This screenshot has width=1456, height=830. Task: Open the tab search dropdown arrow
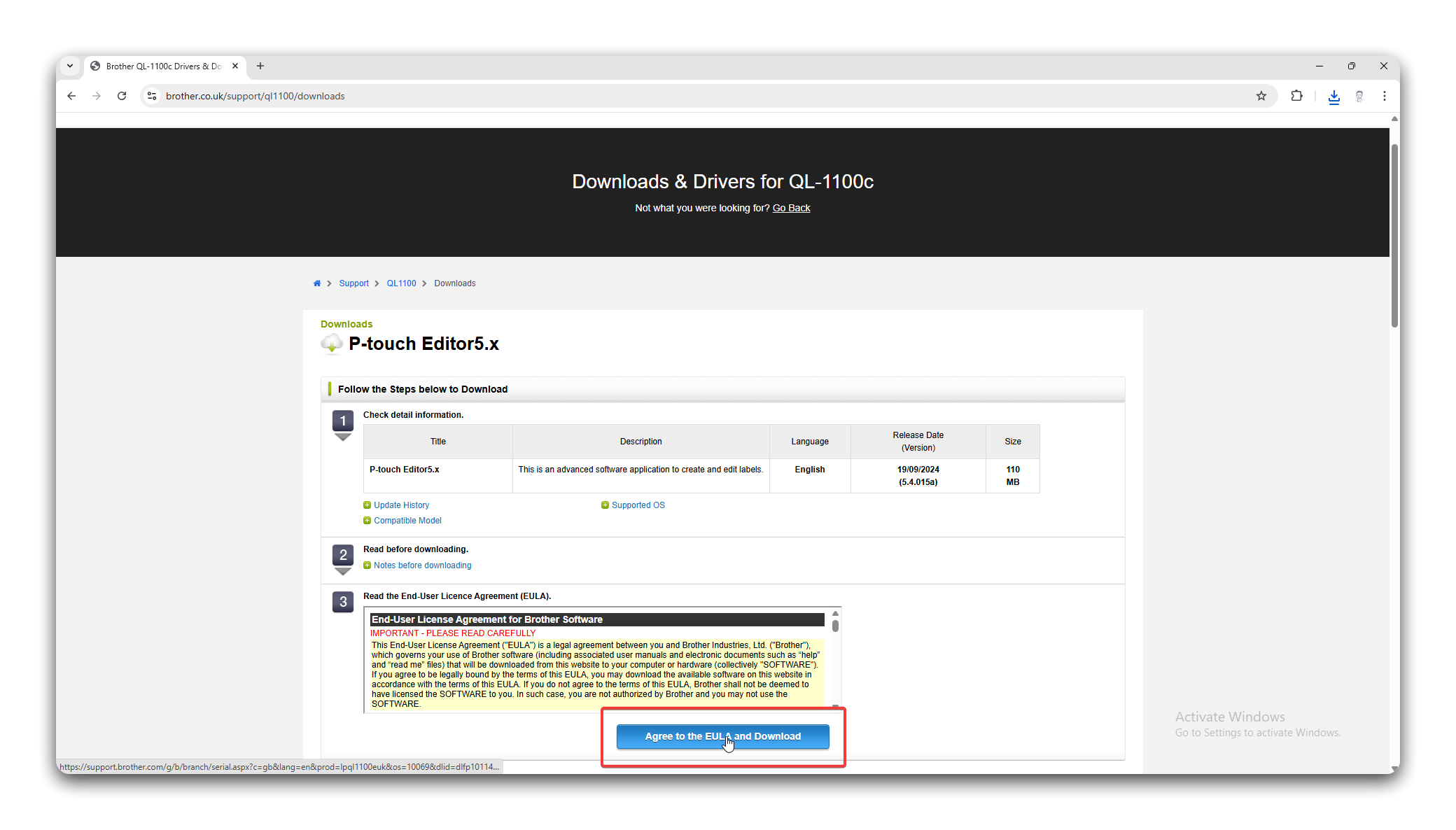(70, 66)
